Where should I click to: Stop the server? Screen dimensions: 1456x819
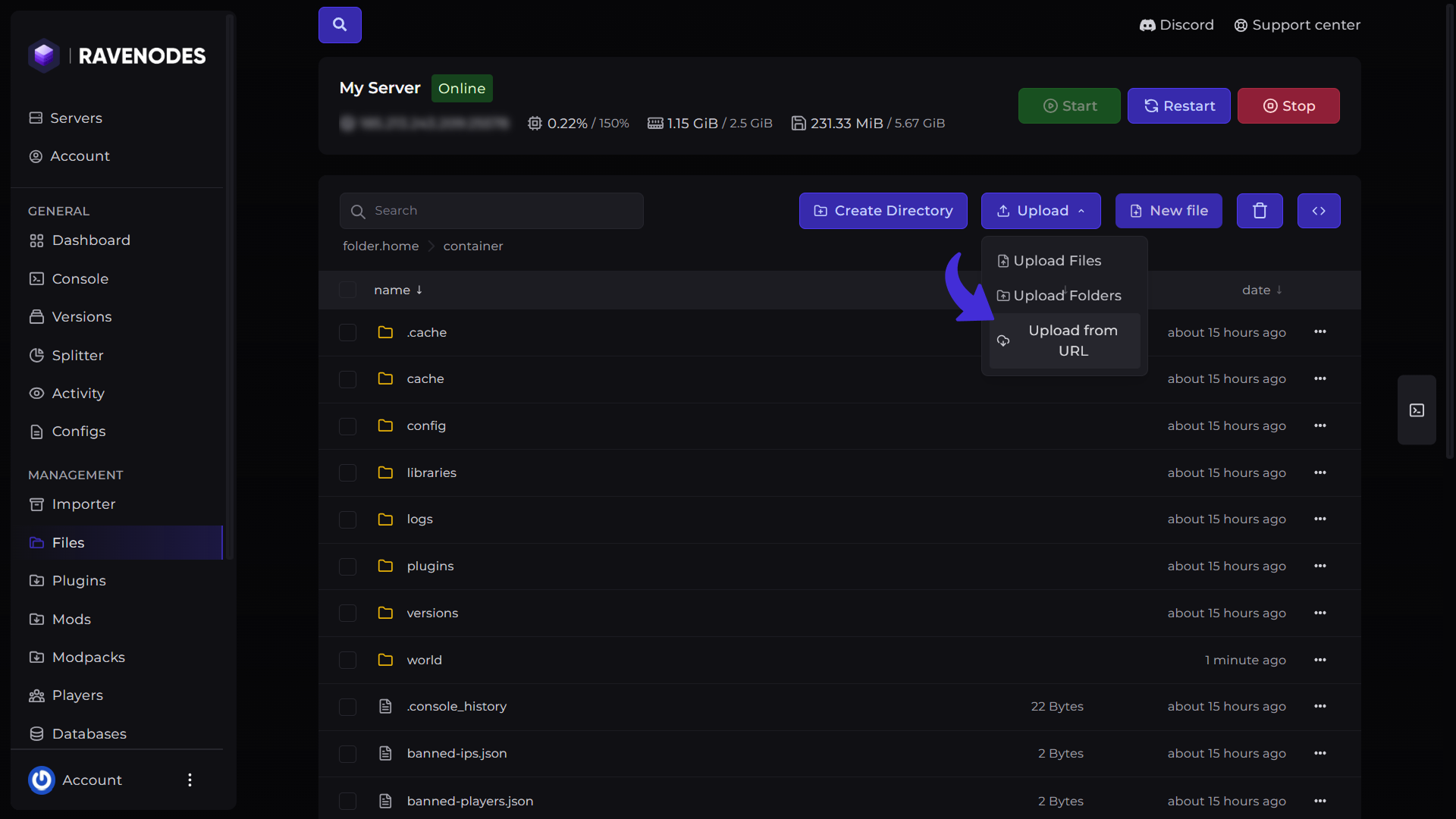(x=1288, y=106)
